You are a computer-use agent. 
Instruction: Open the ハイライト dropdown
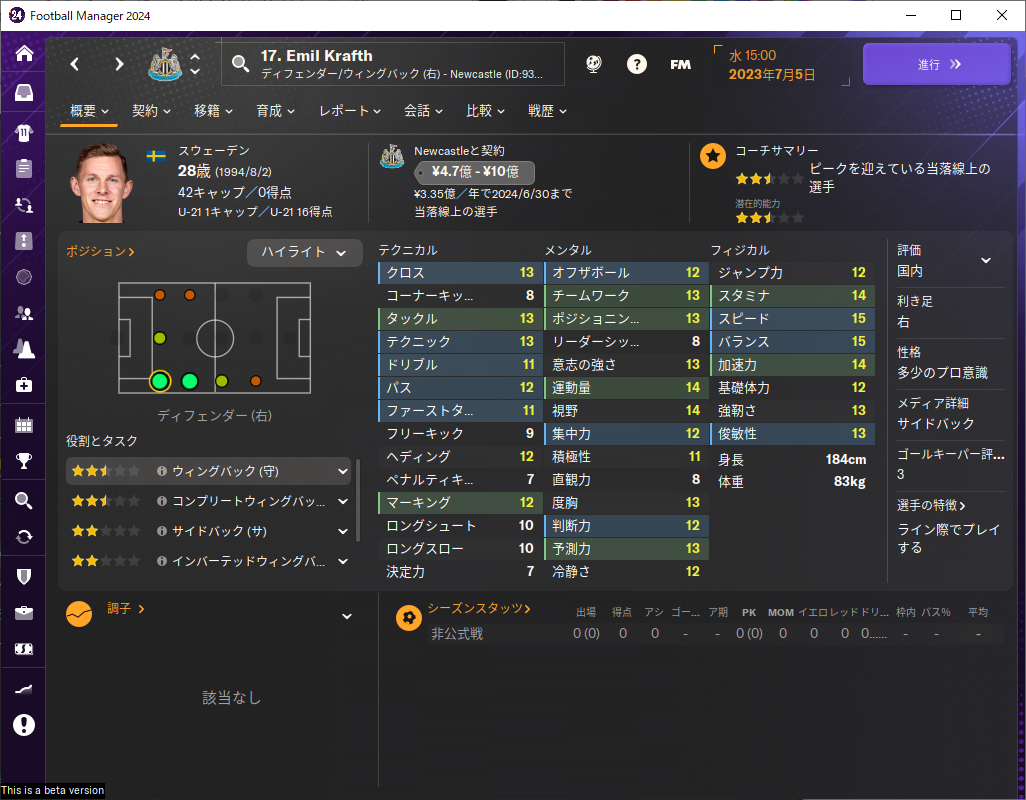tap(304, 252)
